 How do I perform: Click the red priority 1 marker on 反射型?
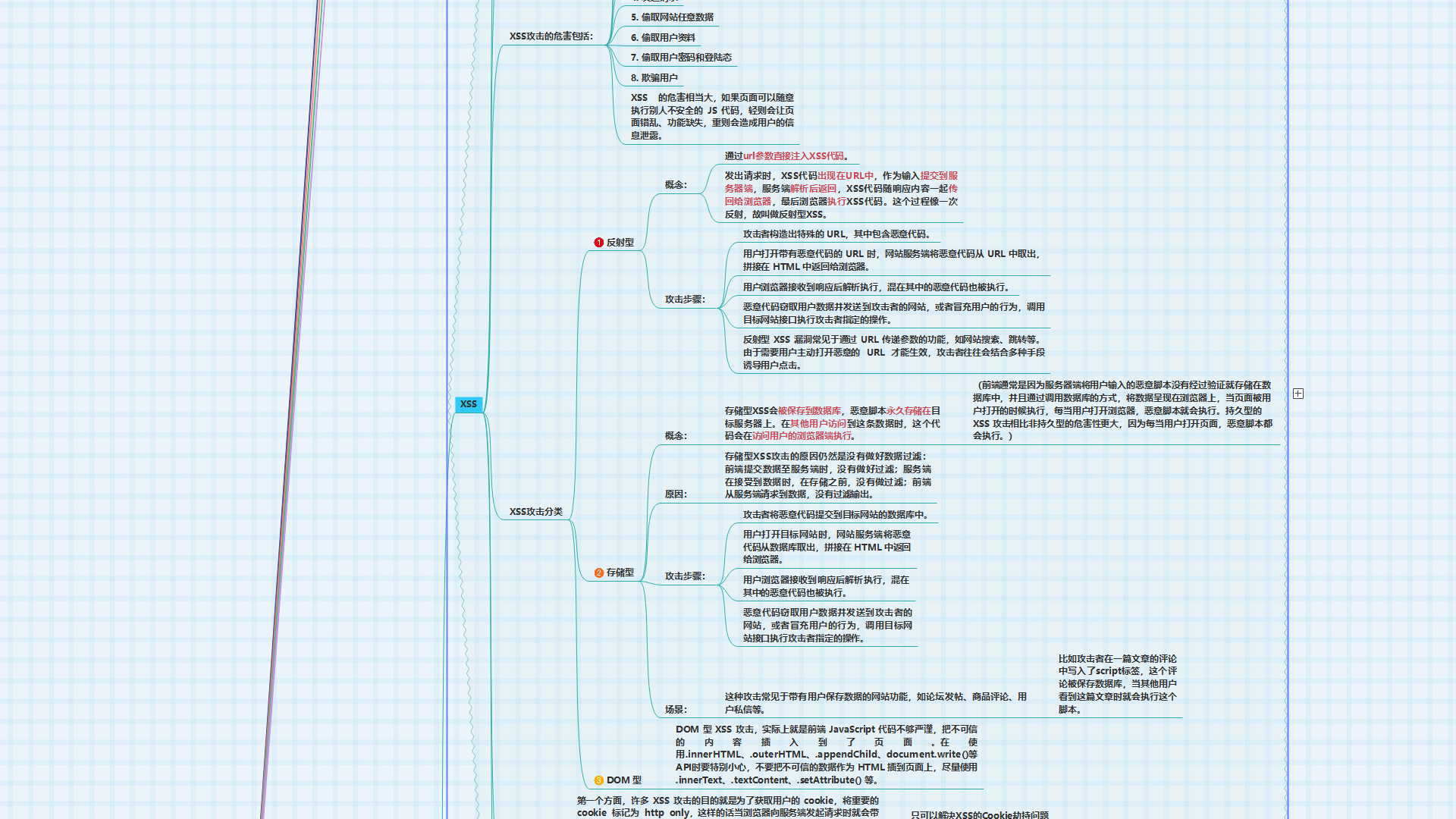[598, 243]
